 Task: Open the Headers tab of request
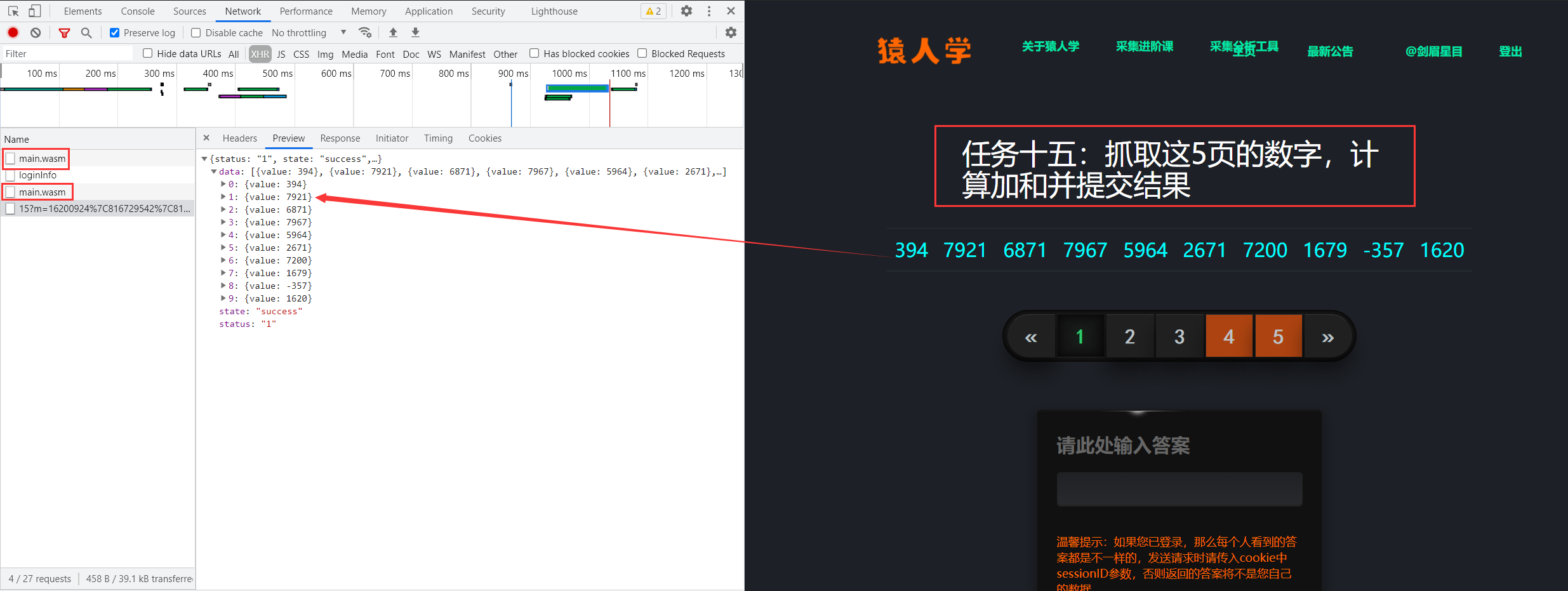pos(239,138)
